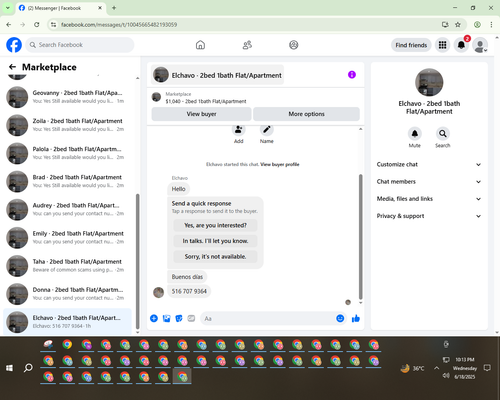Click the Find friends button
Viewport: 500px width, 400px height.
411,45
